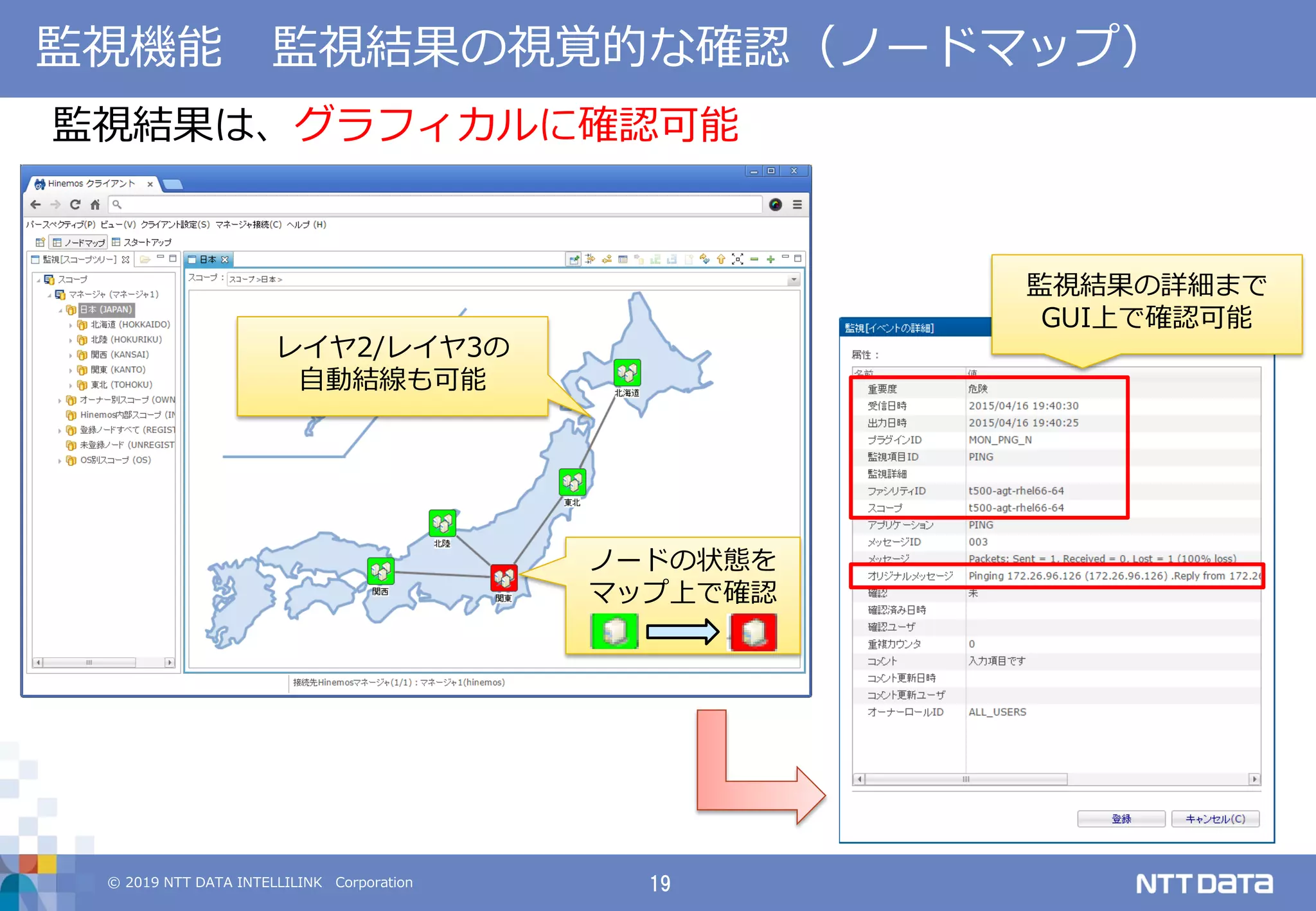The width and height of the screenshot is (1316, 911).
Task: Click the up-arrow parent scope icon
Action: click(x=721, y=260)
